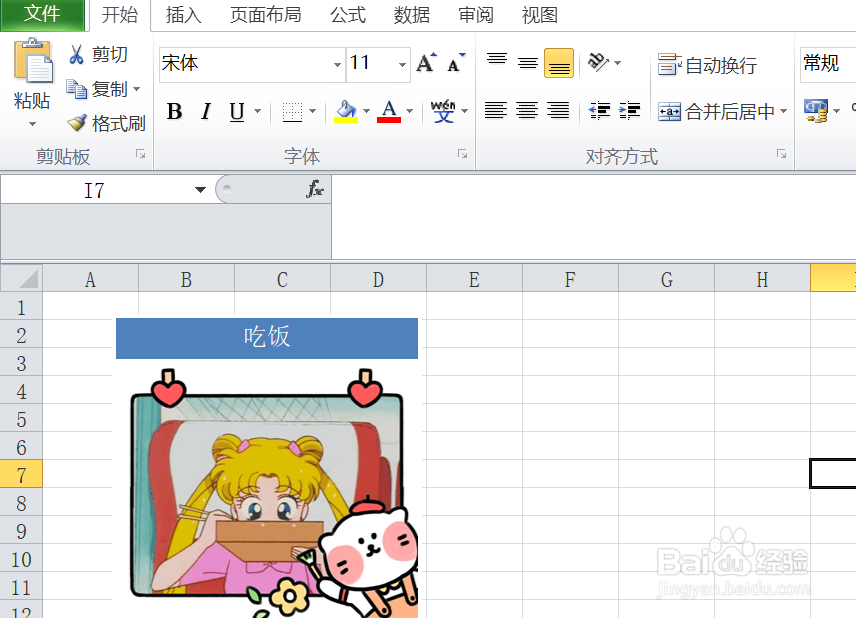Viewport: 856px width, 618px height.
Task: Open the Data (数据) tab
Action: pyautogui.click(x=412, y=15)
